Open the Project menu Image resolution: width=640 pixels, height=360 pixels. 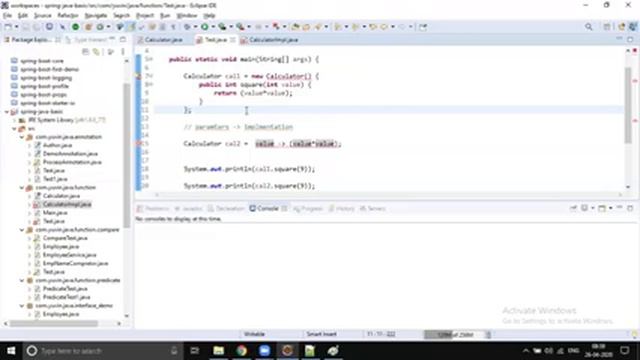click(x=145, y=16)
